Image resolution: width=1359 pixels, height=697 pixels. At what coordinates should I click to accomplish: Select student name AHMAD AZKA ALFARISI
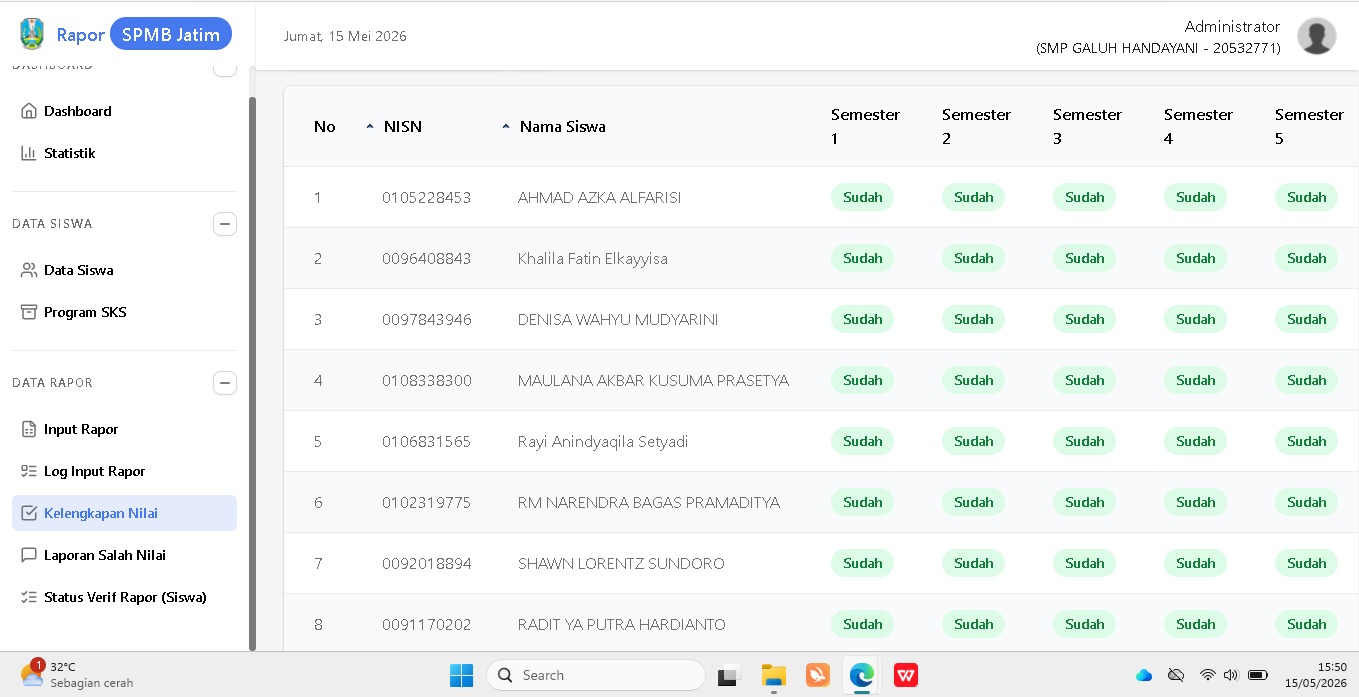point(599,198)
